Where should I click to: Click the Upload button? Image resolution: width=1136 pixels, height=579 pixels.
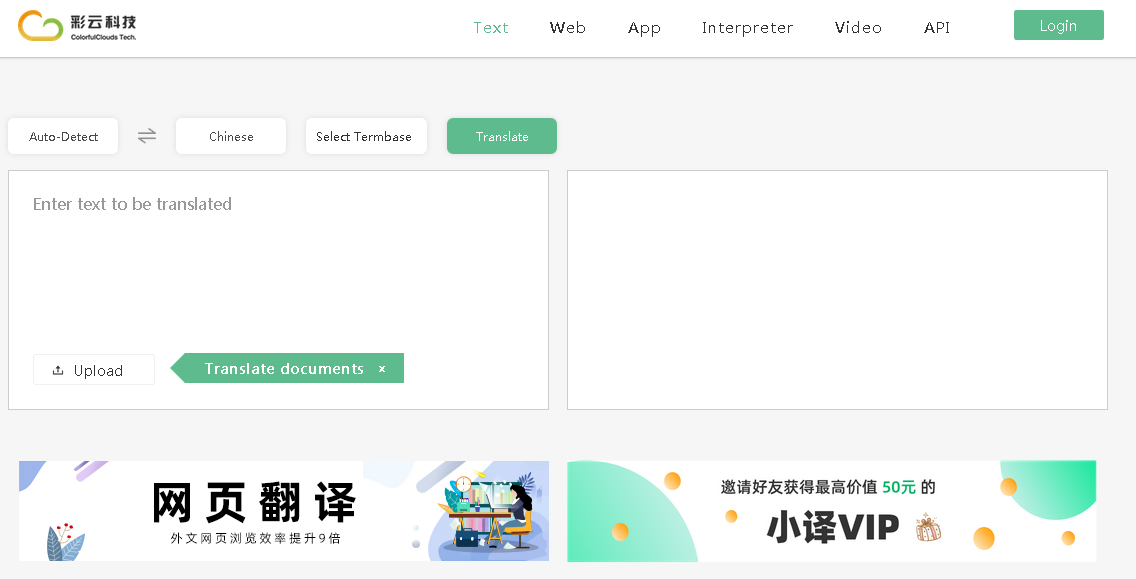pyautogui.click(x=93, y=370)
